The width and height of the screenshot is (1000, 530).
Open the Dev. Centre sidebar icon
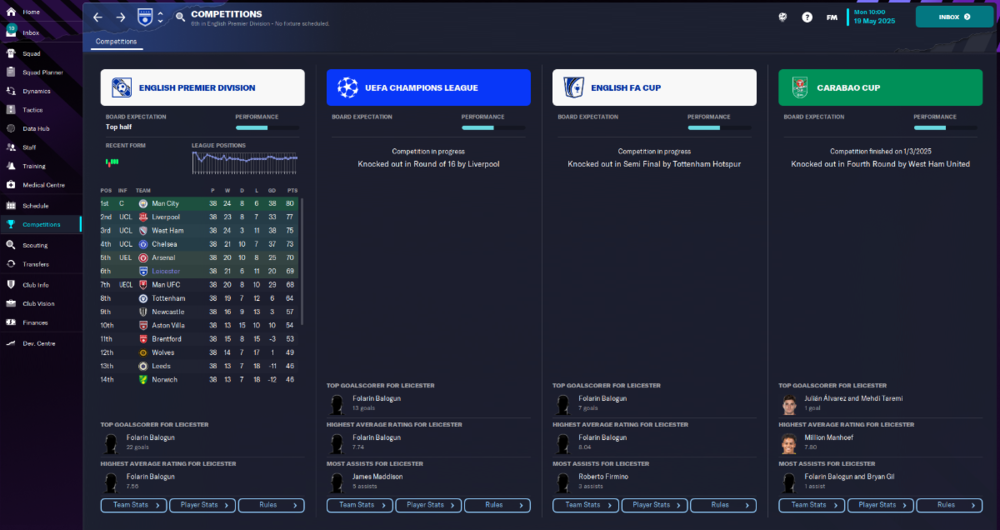pyautogui.click(x=11, y=343)
